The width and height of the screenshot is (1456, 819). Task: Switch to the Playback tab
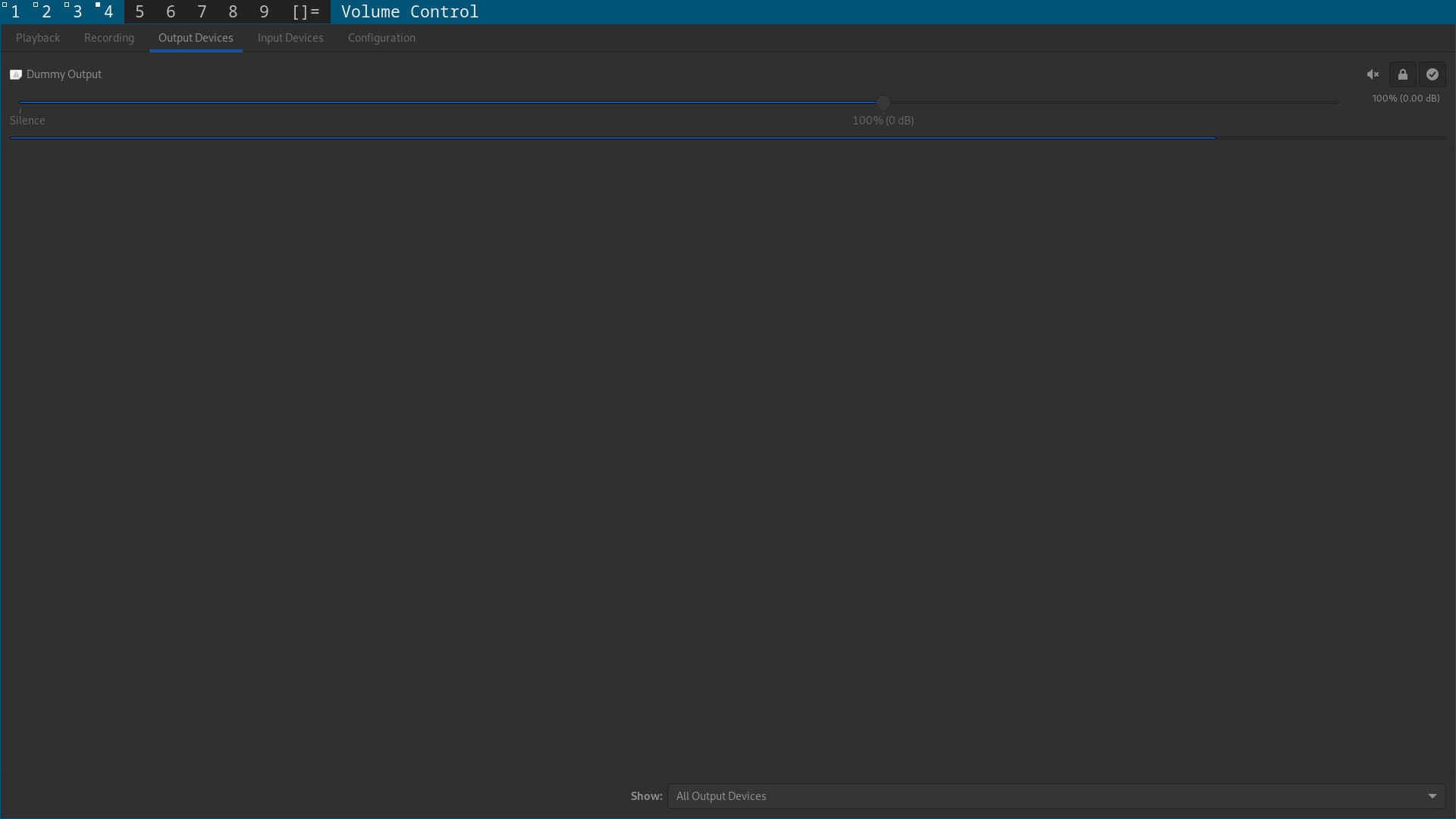pos(38,38)
